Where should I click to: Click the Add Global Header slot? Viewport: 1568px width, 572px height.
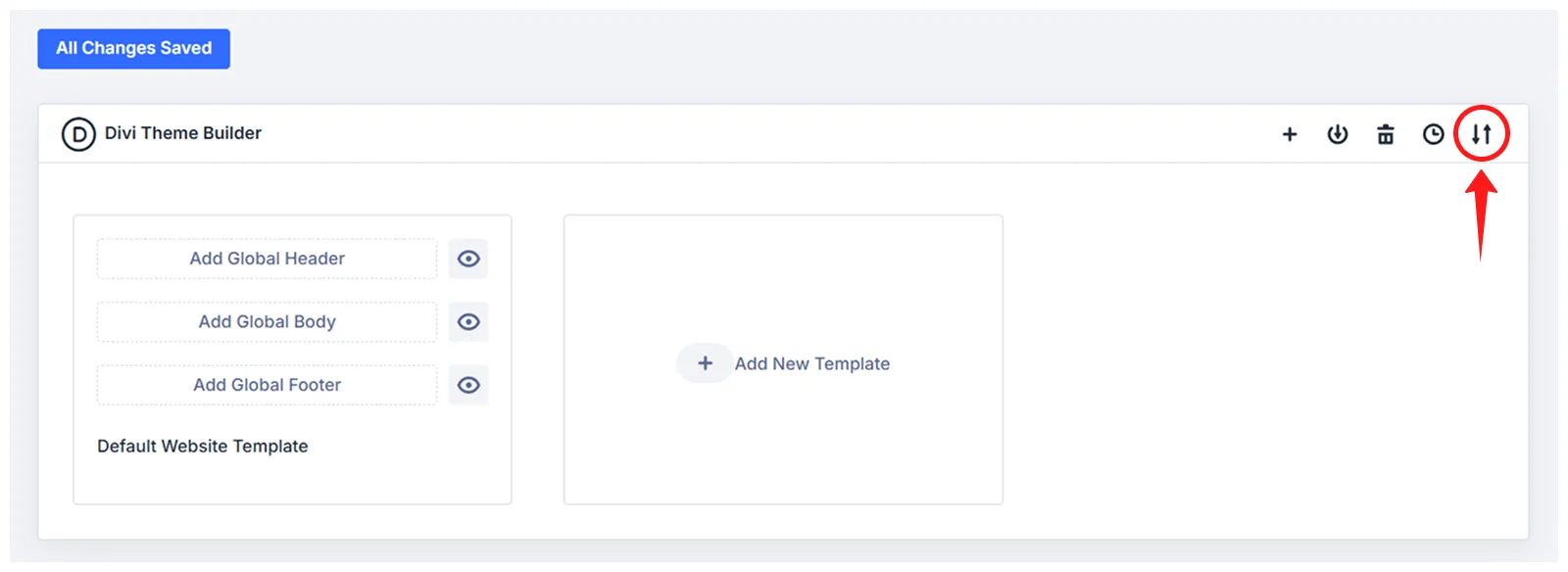pos(267,259)
